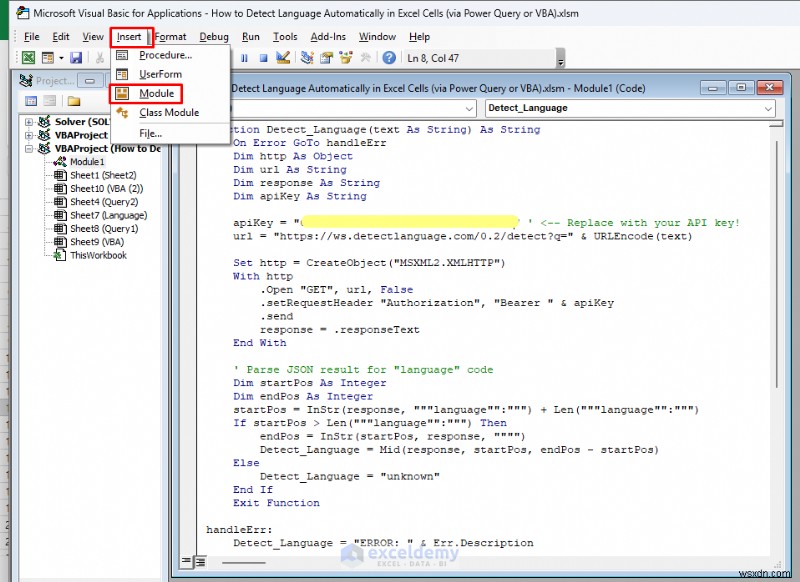Choose Procedure... from the Insert menu
Image resolution: width=800 pixels, height=582 pixels.
165,55
